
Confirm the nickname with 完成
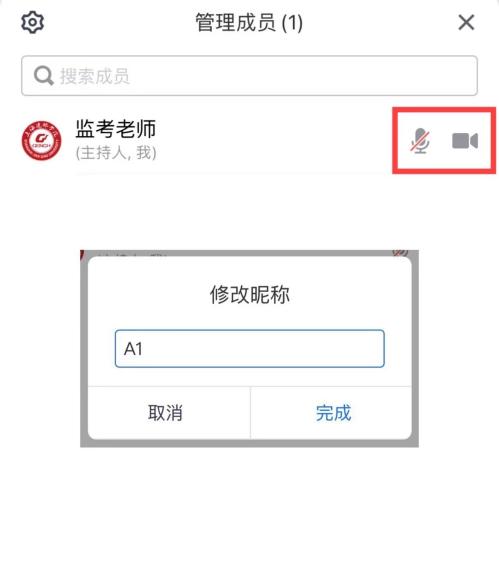(333, 413)
